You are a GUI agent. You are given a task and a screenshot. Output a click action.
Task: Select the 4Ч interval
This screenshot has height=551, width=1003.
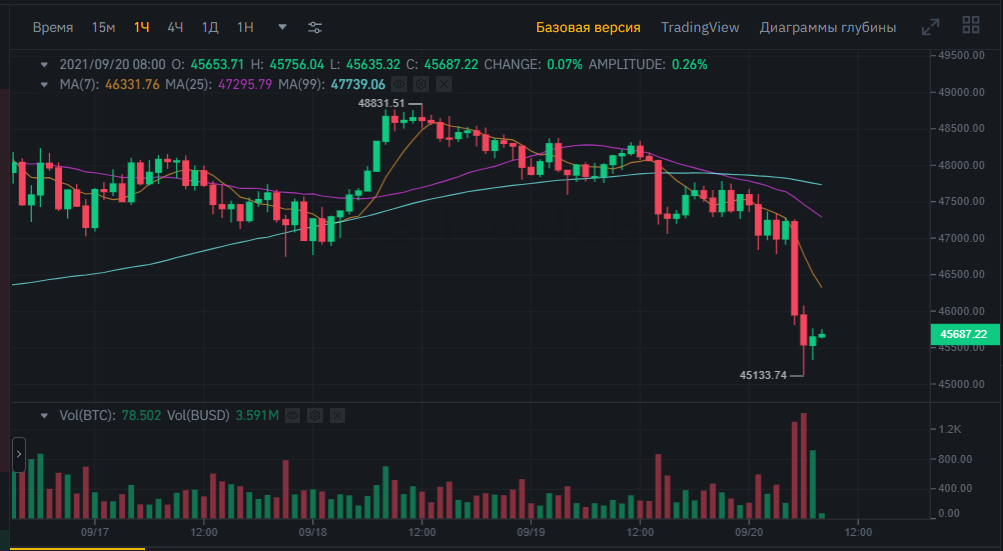[x=175, y=28]
